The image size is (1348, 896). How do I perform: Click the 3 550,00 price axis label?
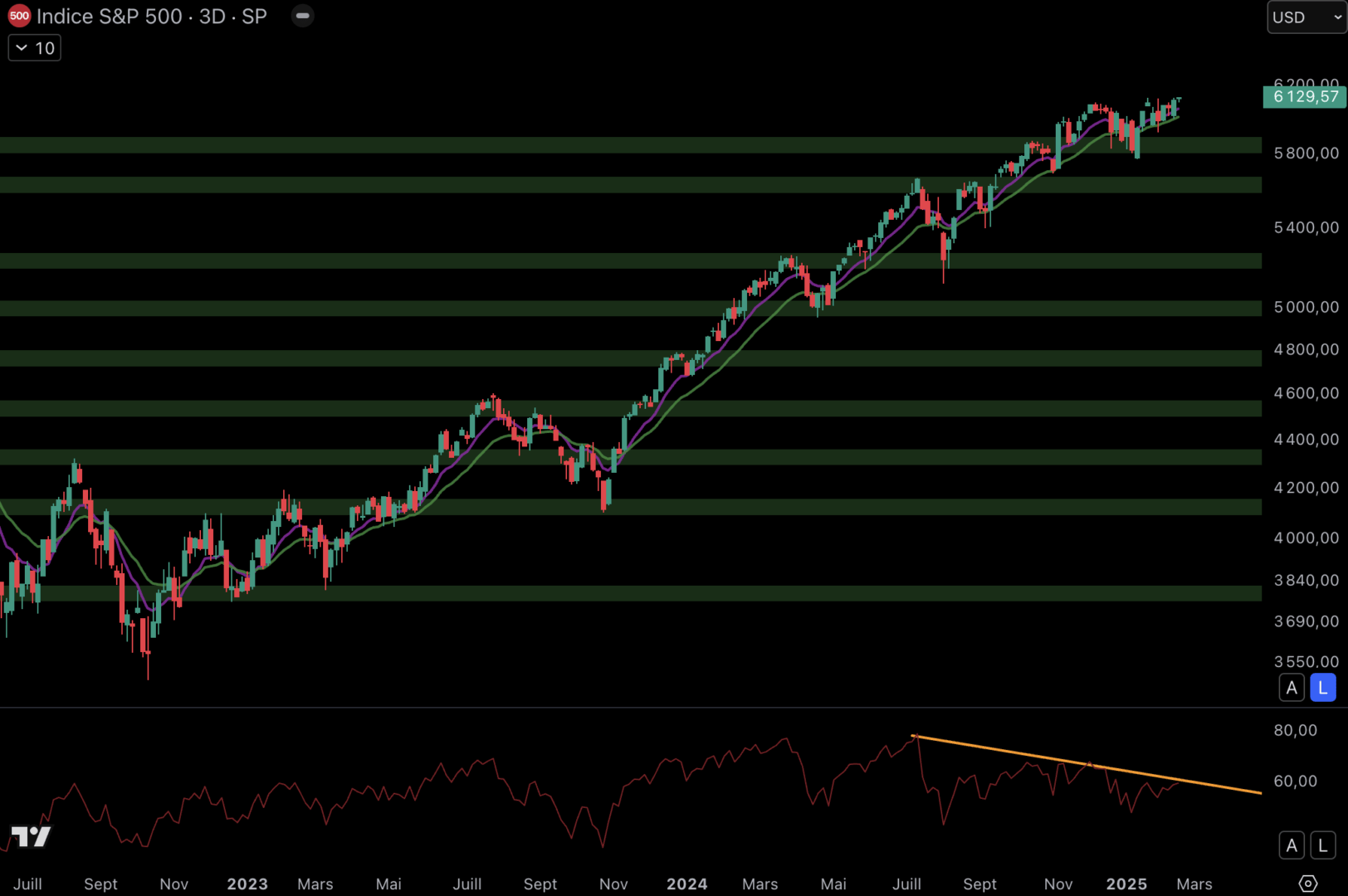tap(1306, 662)
